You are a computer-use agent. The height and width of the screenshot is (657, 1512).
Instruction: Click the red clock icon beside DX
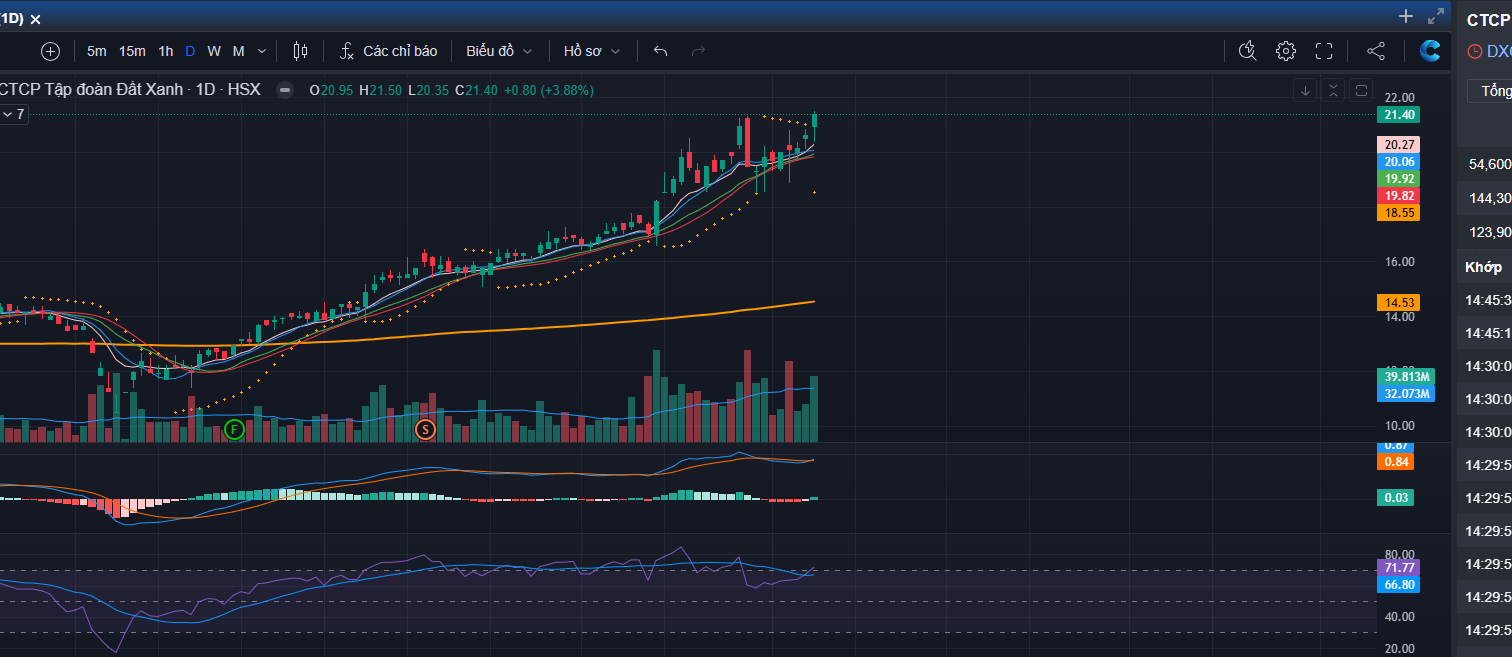click(x=1474, y=51)
